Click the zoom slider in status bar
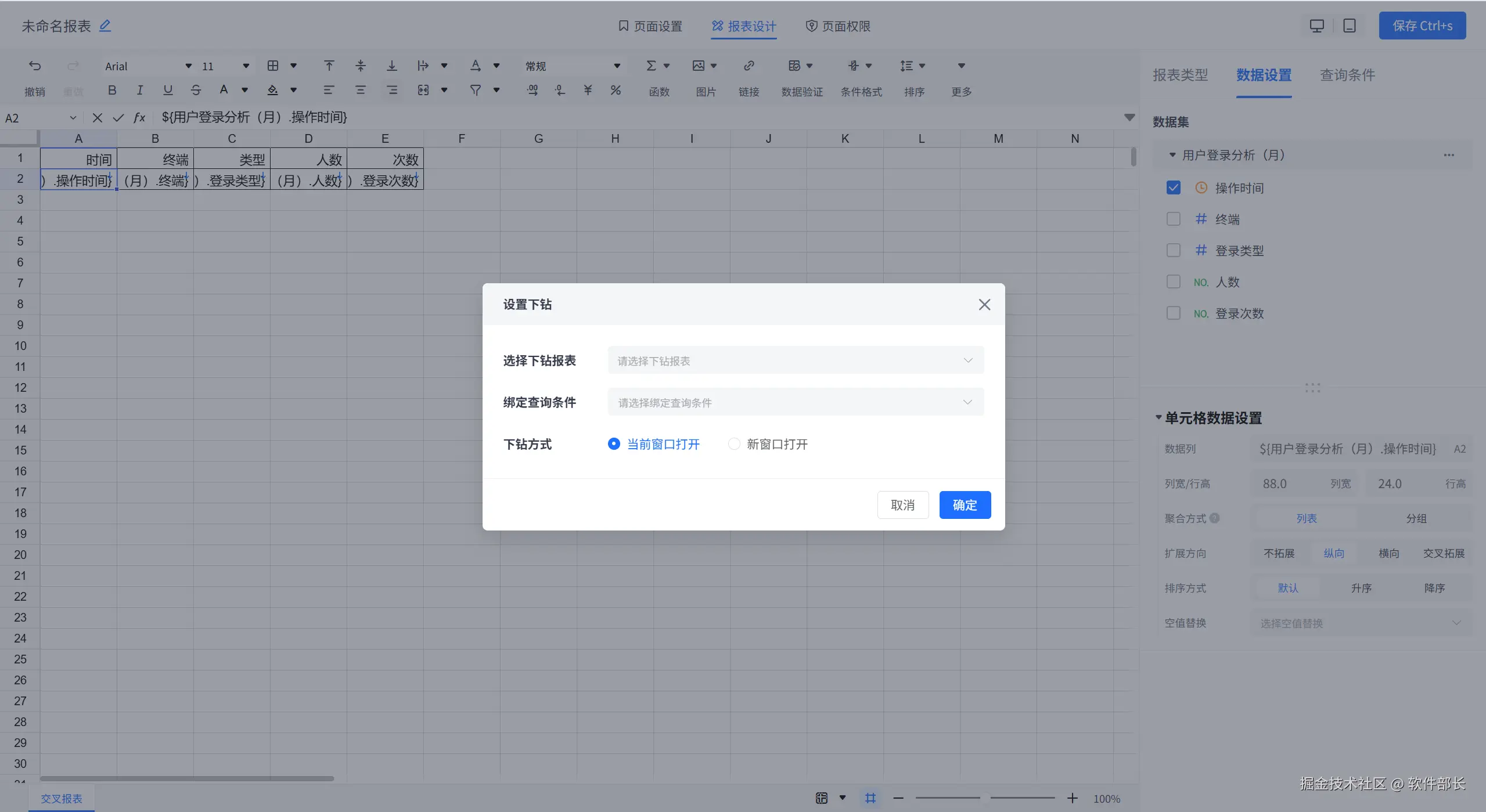Image resolution: width=1486 pixels, height=812 pixels. tap(985, 798)
